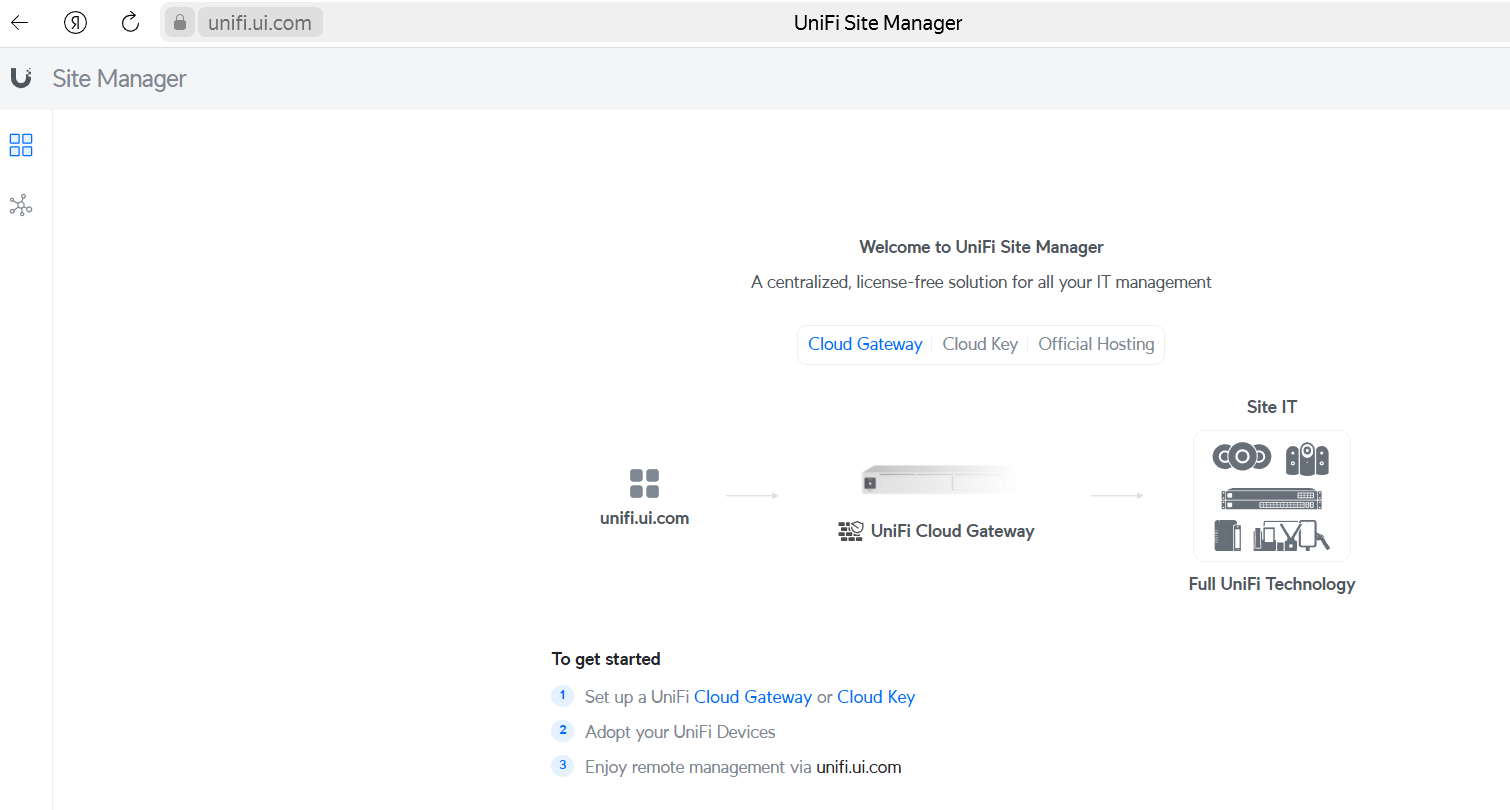Click the 'UniFi Cloud Gateway' diagram label
Screen dimensions: 1510x810
click(952, 531)
